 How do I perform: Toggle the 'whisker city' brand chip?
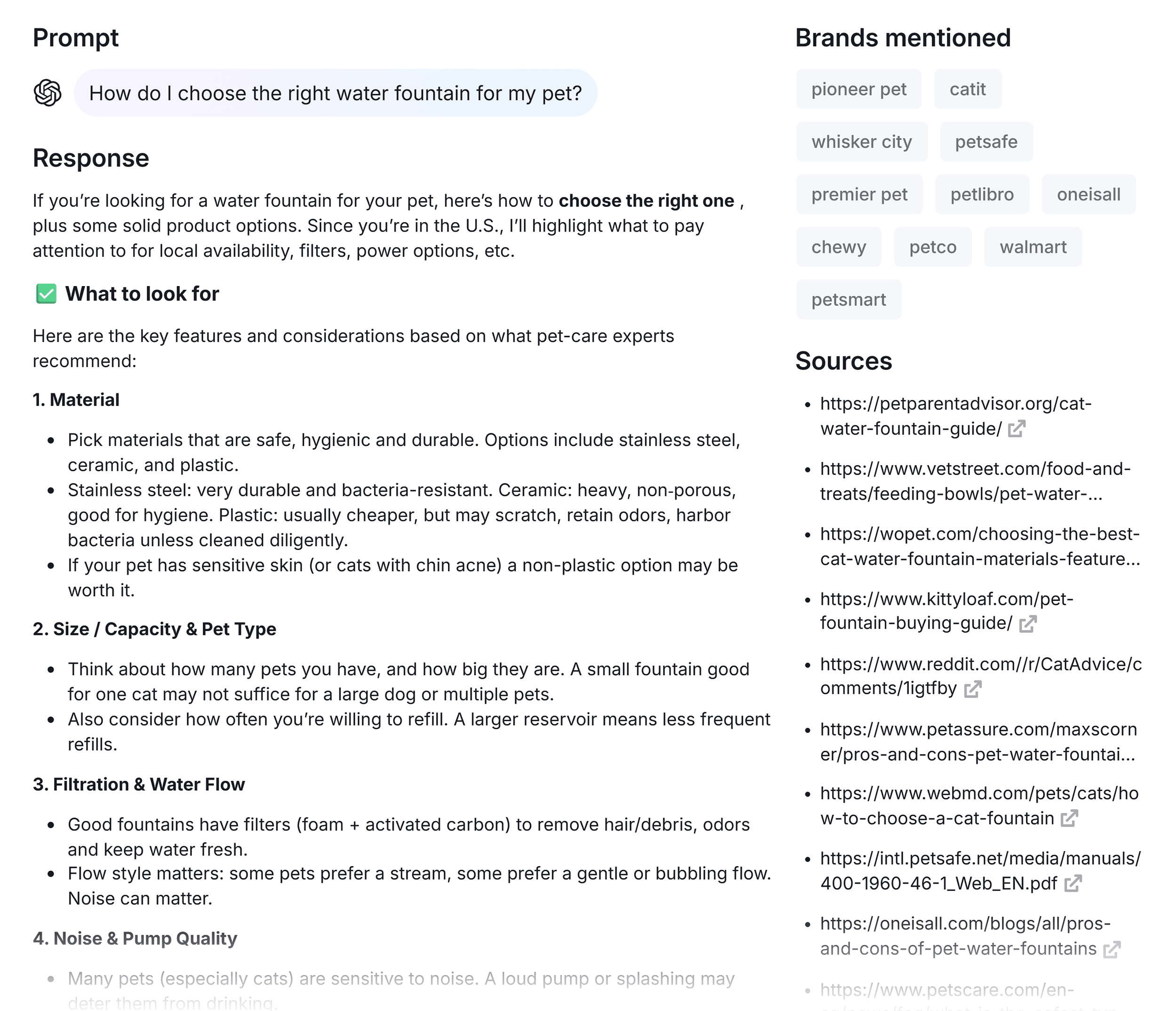click(x=862, y=141)
